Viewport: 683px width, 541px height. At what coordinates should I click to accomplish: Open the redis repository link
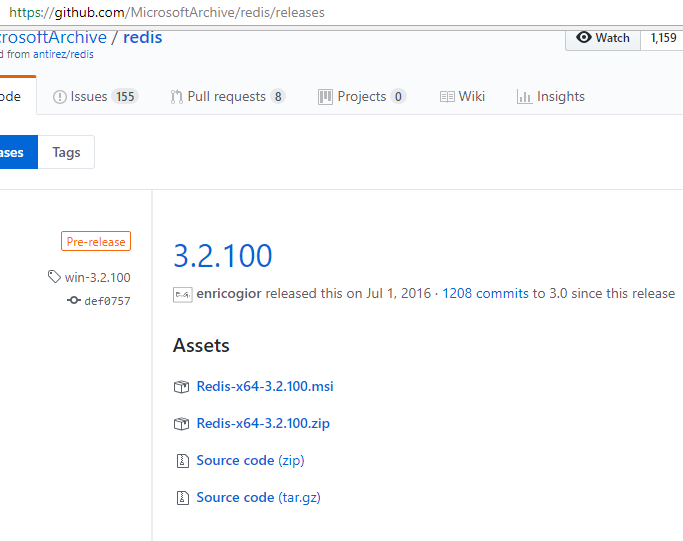pos(142,37)
